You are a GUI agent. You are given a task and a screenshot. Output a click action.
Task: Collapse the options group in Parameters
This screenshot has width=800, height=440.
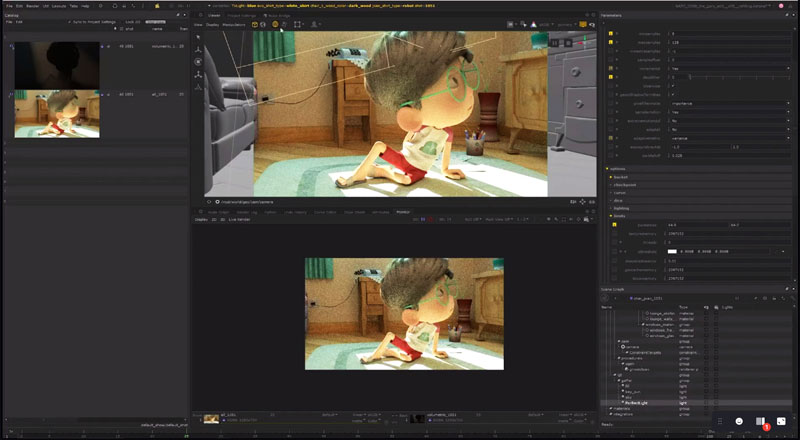pyautogui.click(x=617, y=169)
